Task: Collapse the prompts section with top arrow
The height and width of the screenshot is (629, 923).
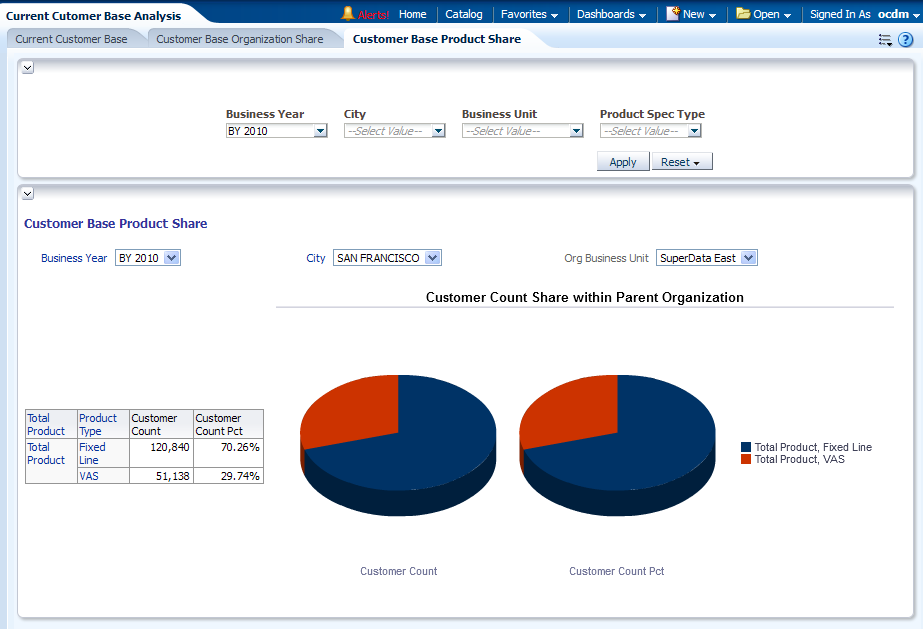Action: [x=28, y=67]
